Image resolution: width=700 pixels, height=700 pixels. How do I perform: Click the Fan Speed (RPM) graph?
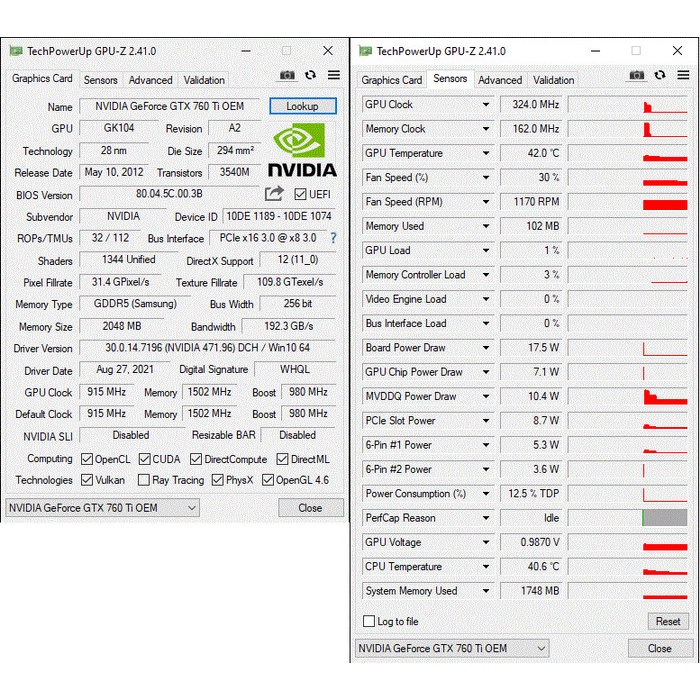coord(627,202)
